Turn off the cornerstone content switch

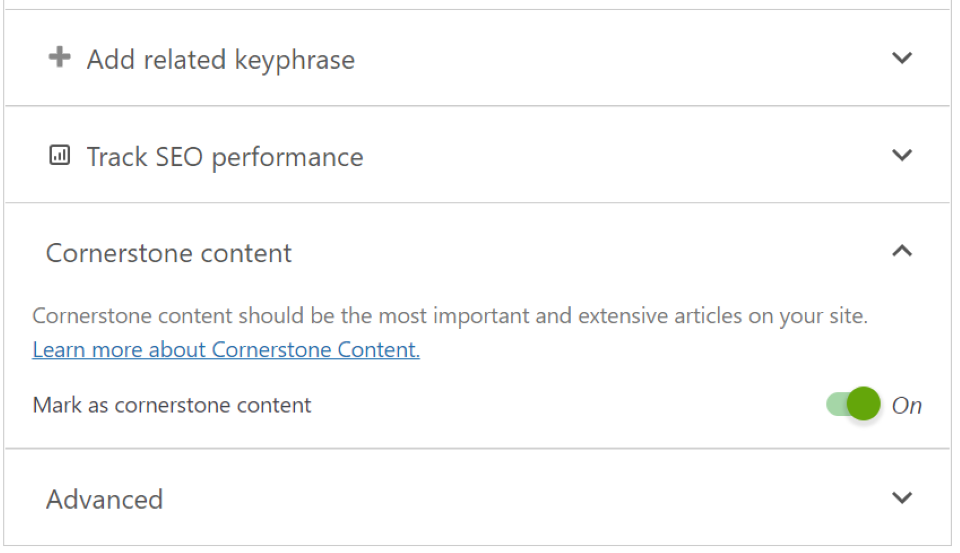pos(853,405)
